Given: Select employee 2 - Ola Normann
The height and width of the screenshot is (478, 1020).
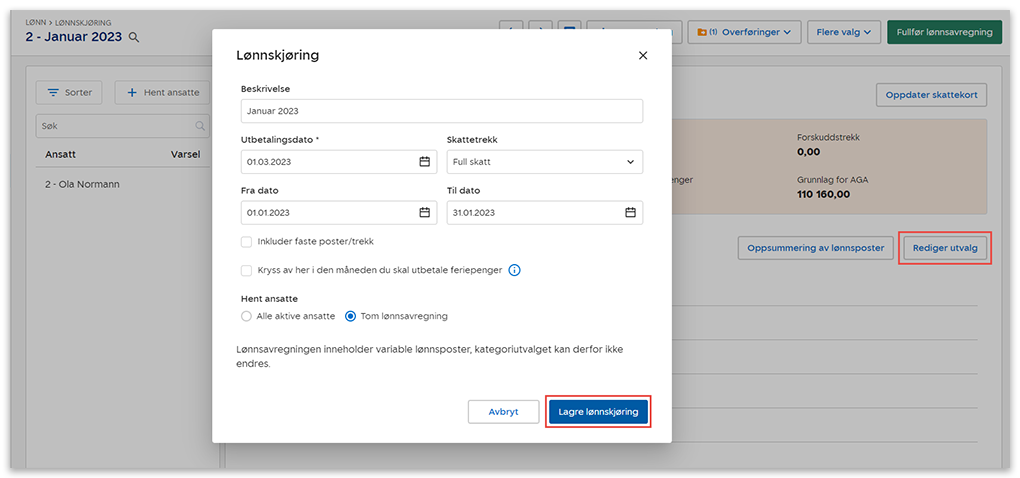Looking at the screenshot, I should point(83,185).
